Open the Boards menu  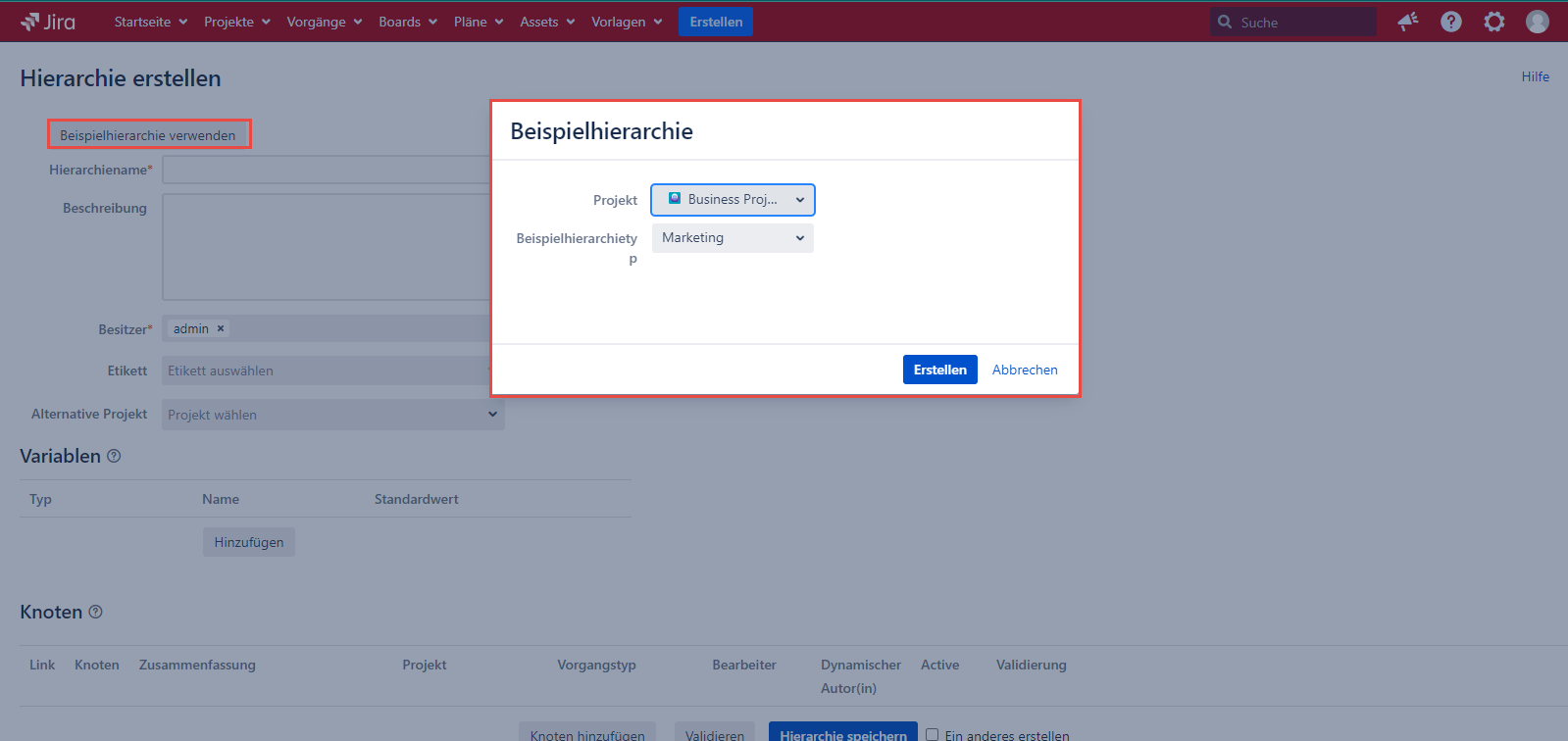tap(407, 22)
